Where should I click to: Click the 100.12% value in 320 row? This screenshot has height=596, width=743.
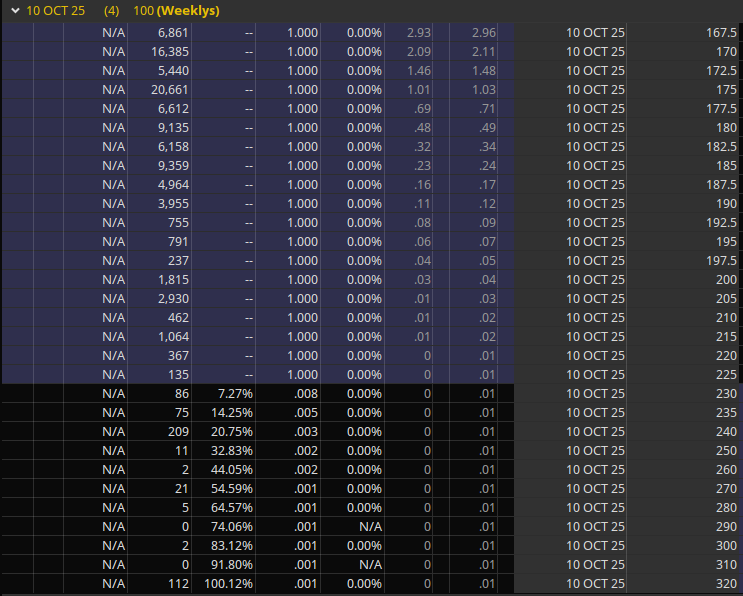point(226,584)
